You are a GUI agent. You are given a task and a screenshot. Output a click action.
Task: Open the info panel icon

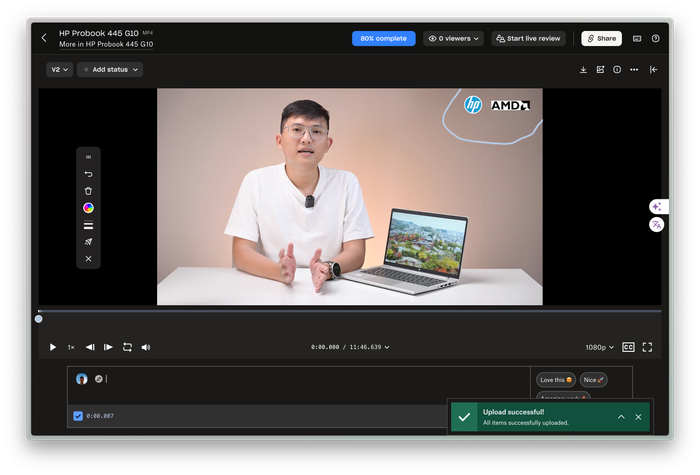point(617,70)
